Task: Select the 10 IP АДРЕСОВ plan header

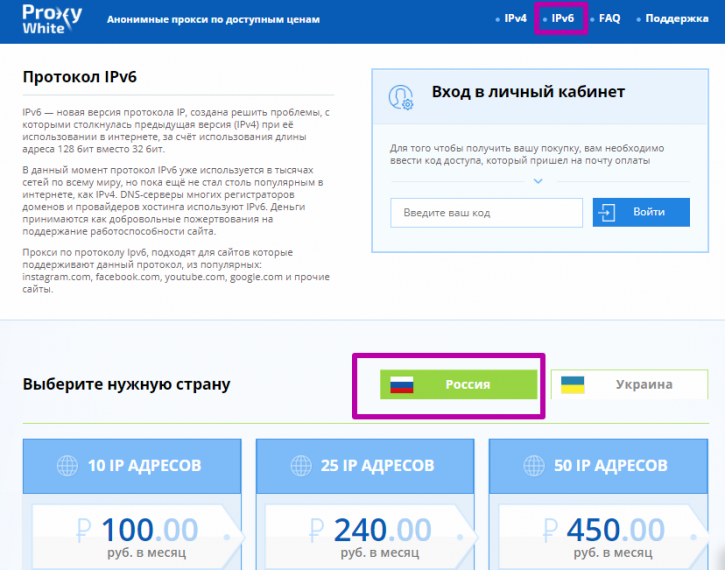Action: click(132, 466)
